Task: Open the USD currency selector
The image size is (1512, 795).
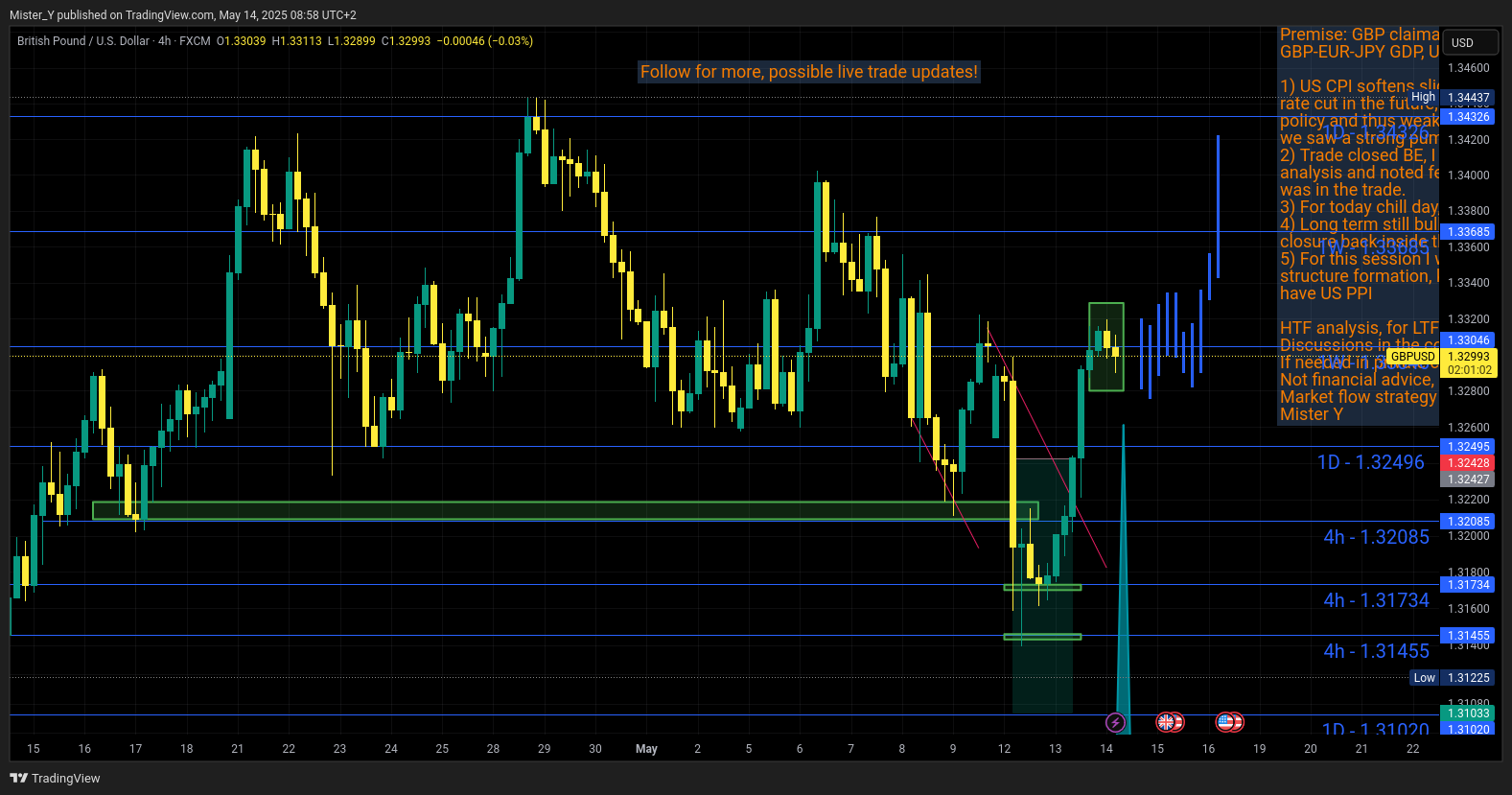Action: [1472, 42]
